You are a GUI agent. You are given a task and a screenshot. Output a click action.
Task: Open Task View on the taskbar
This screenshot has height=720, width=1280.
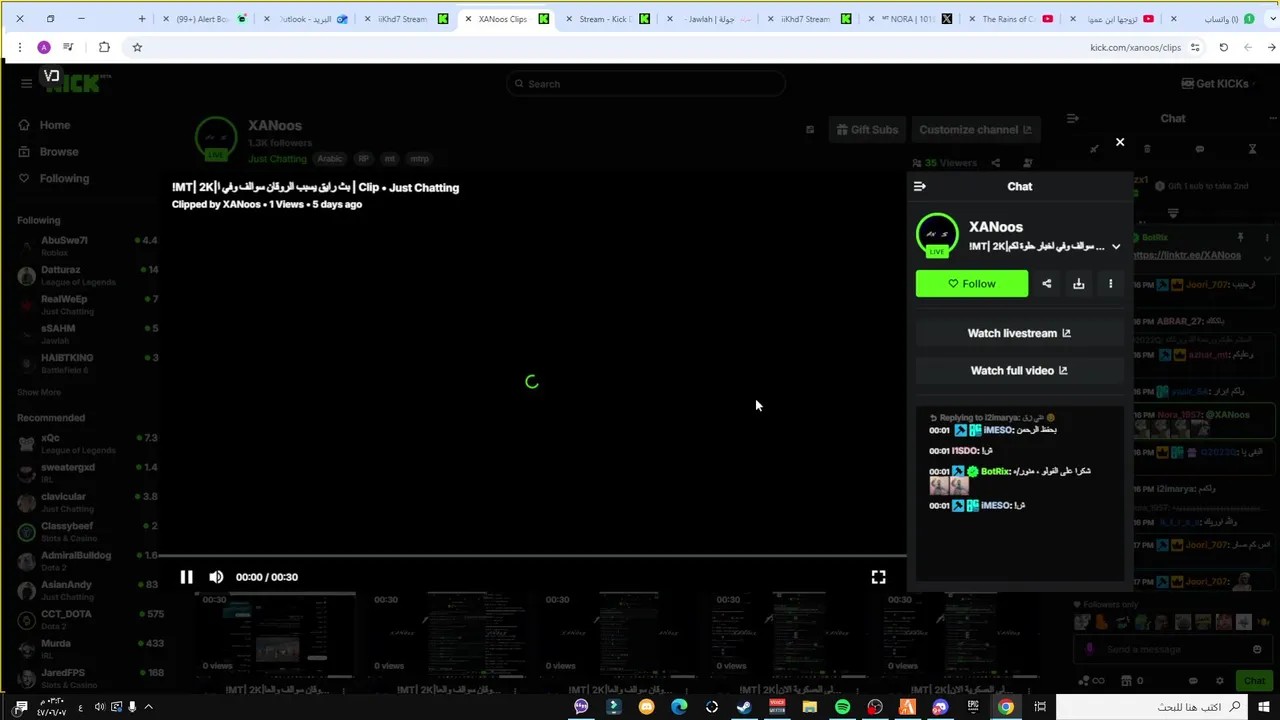point(1040,707)
